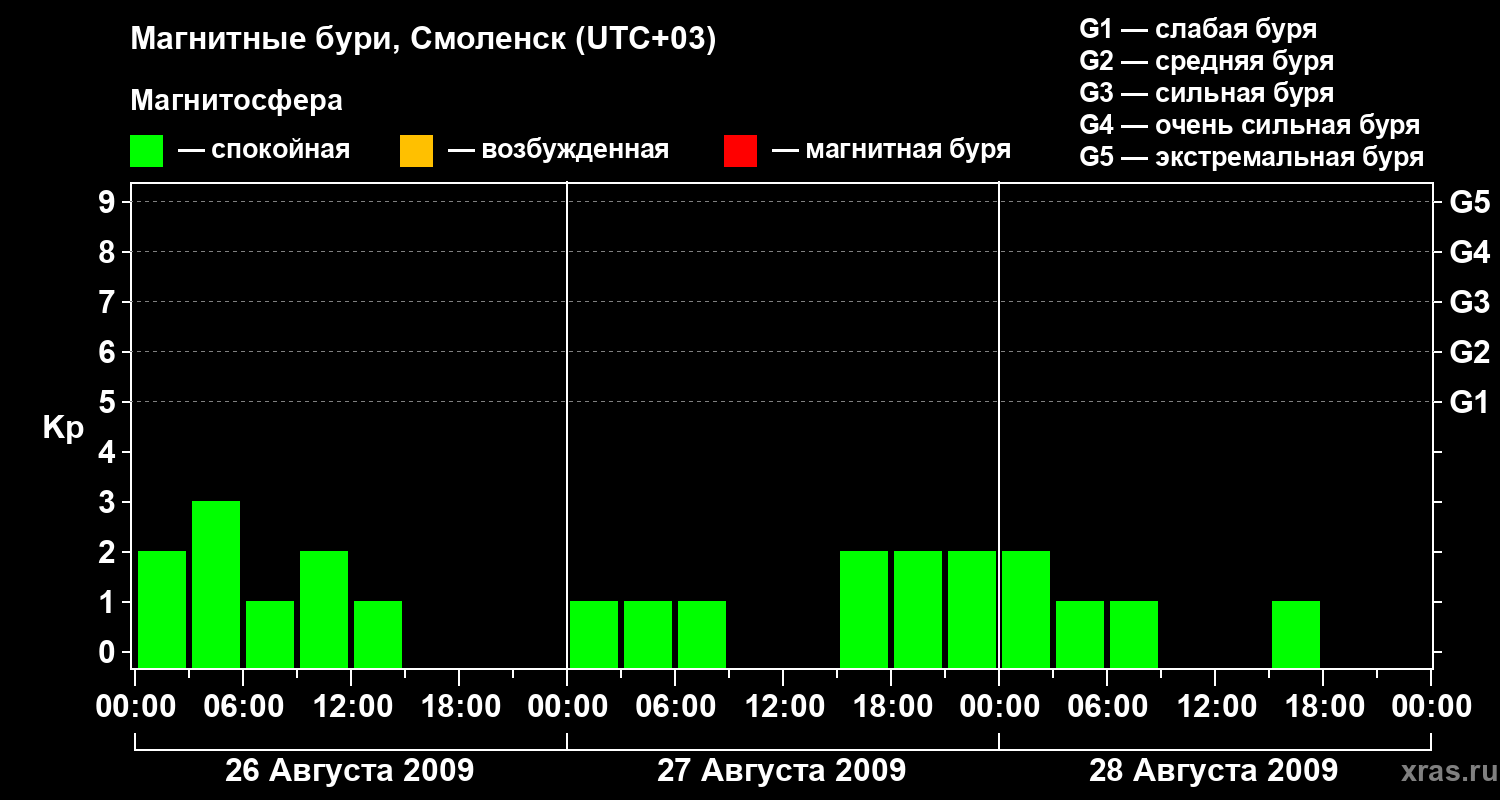
Task: Click '06:00' time label under 26 August
Action: tap(242, 707)
